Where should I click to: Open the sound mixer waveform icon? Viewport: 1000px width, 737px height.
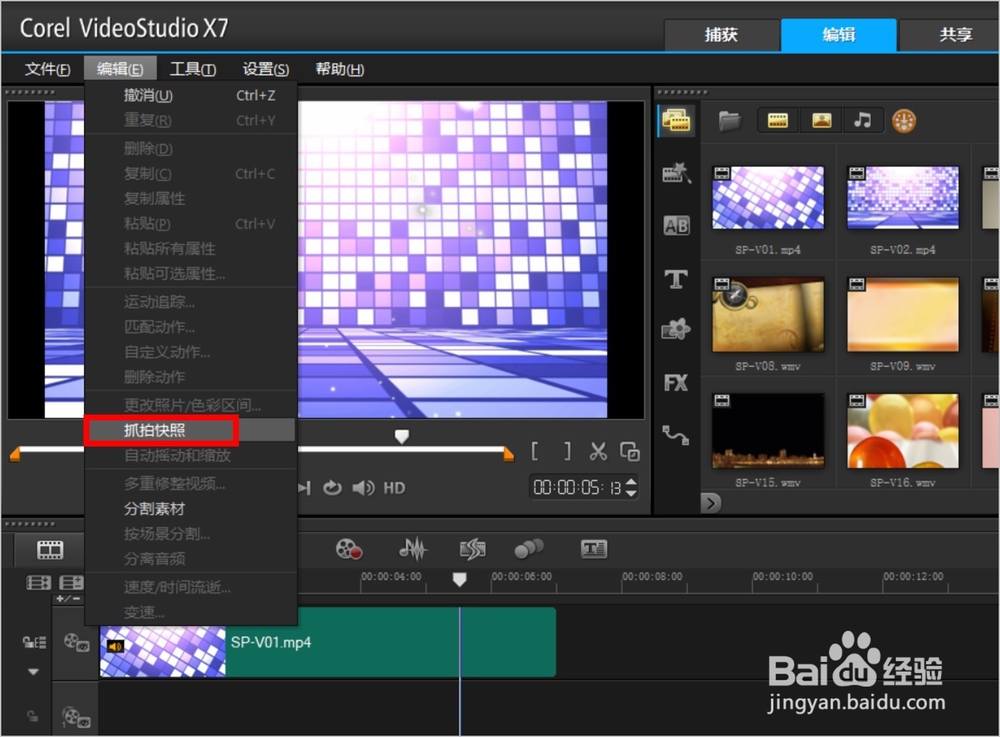pyautogui.click(x=413, y=549)
